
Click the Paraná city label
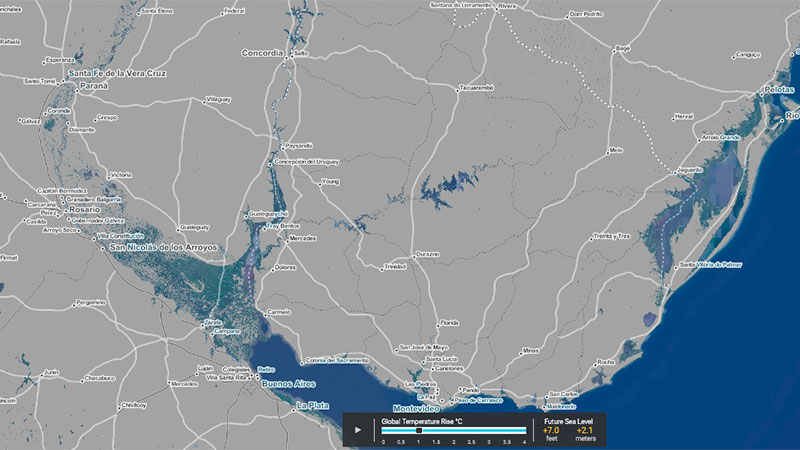(87, 86)
